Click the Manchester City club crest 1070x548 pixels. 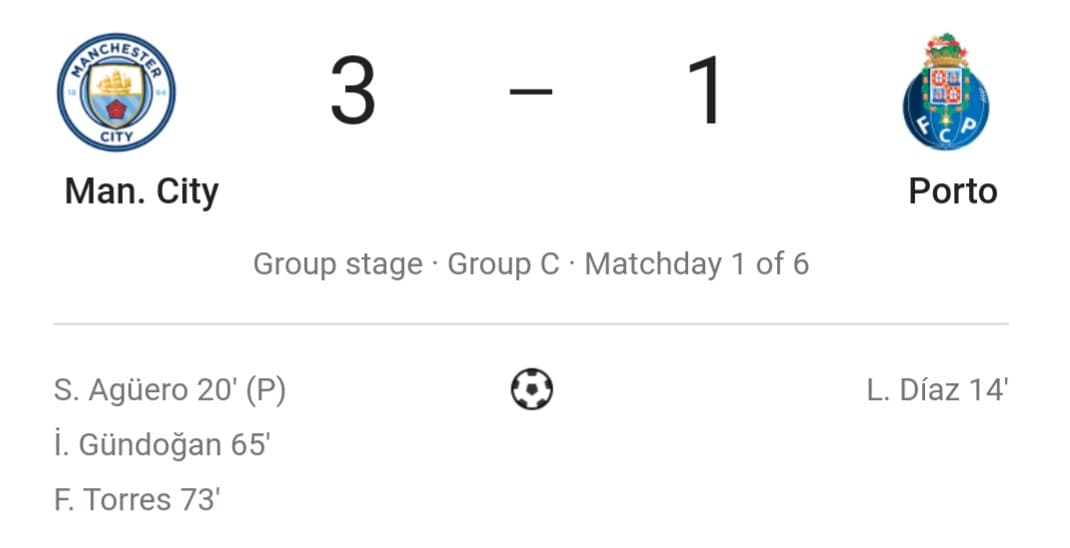coord(116,92)
